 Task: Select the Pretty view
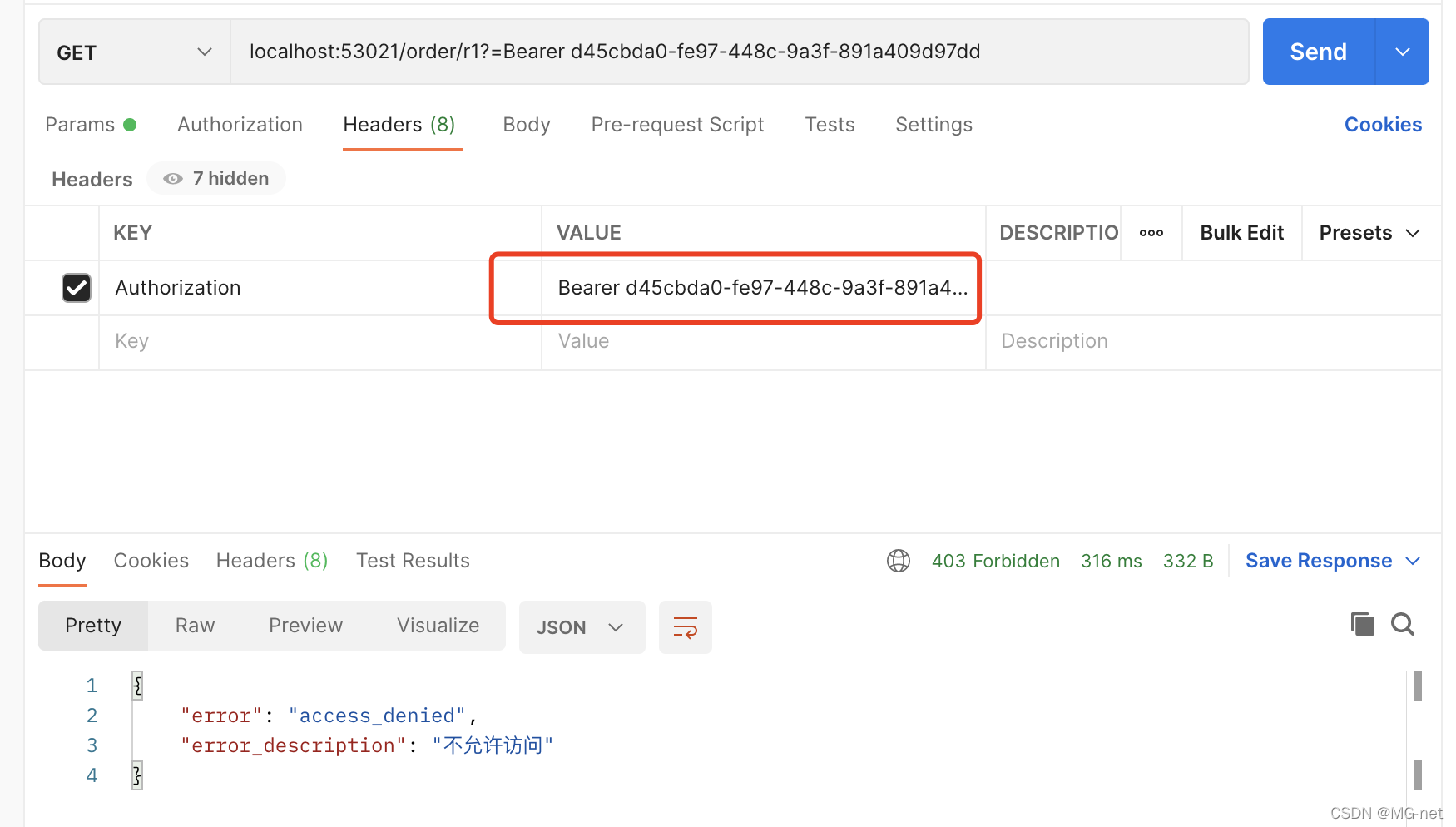[93, 626]
